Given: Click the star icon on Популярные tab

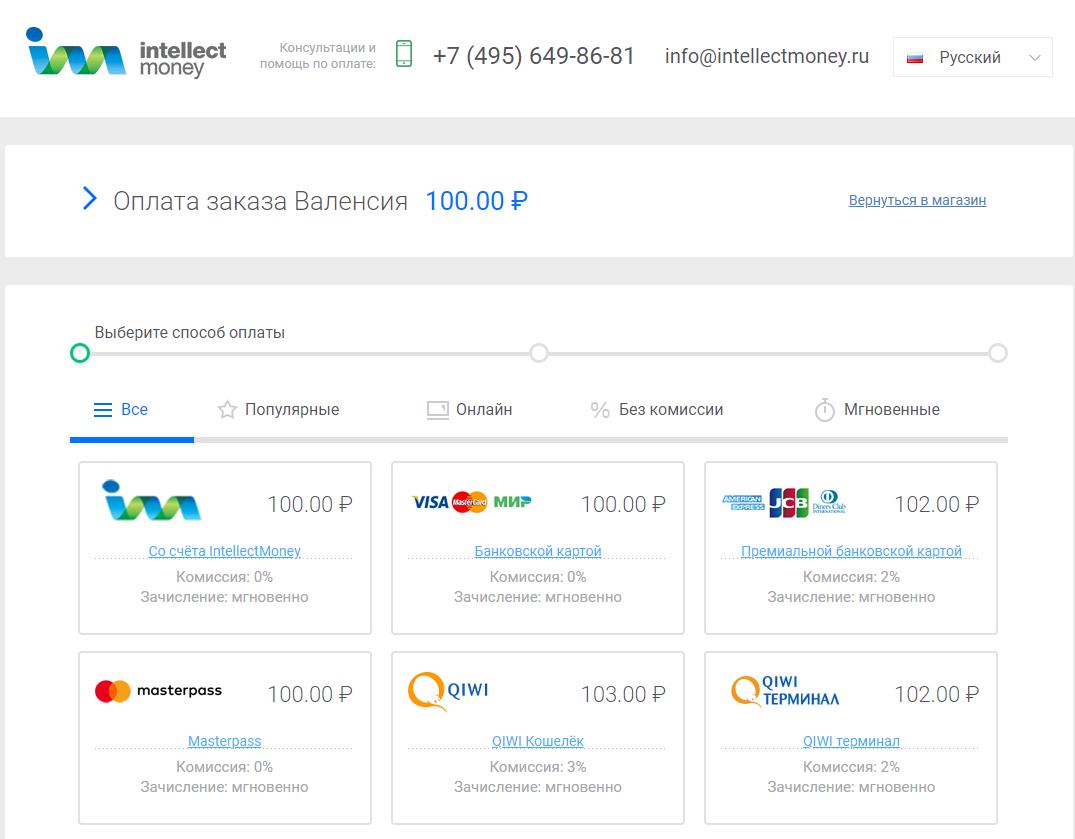Looking at the screenshot, I should pyautogui.click(x=227, y=410).
